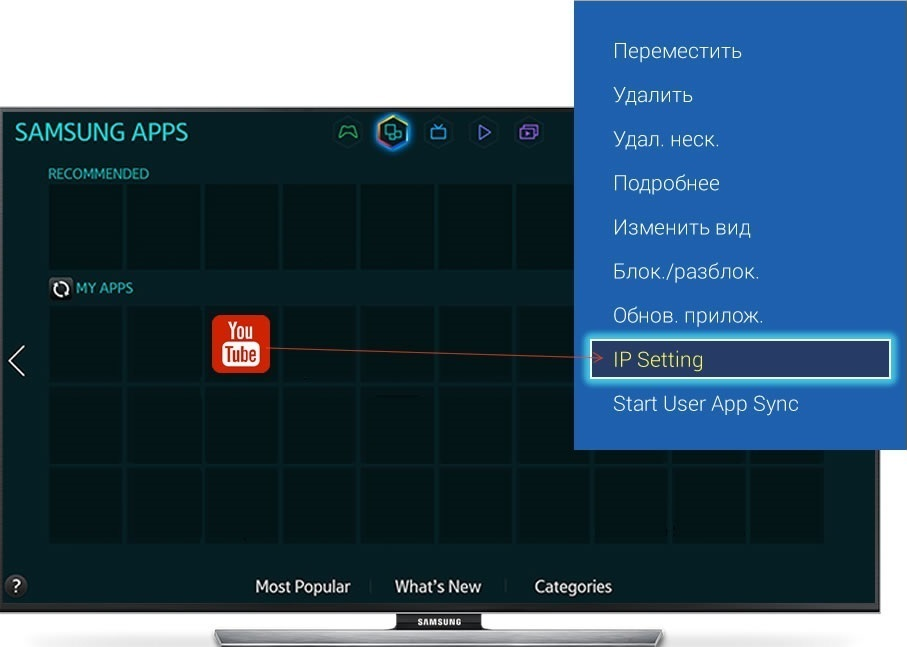Click Start User App Sync
The width and height of the screenshot is (907, 647).
pyautogui.click(x=705, y=404)
